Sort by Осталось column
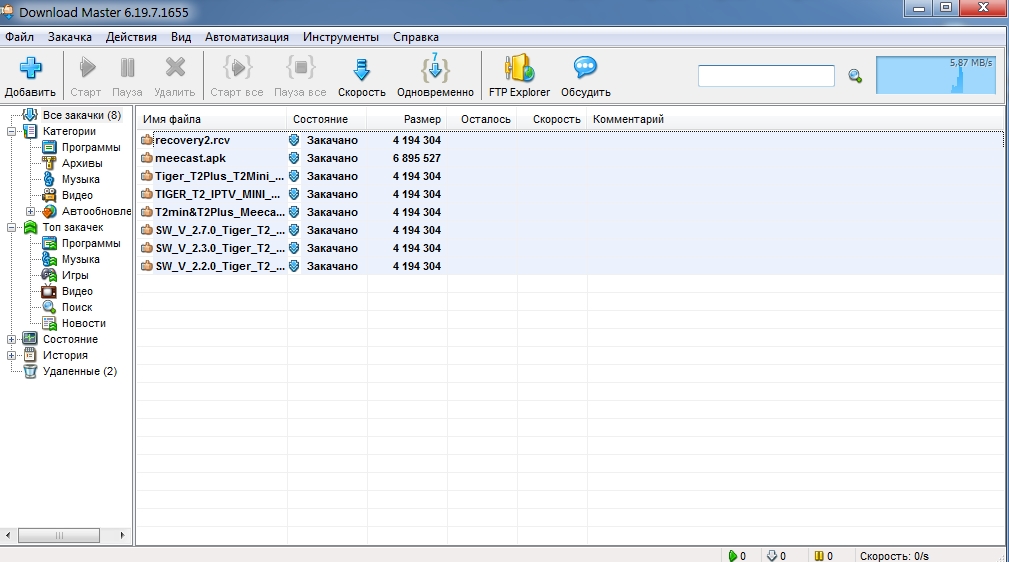The image size is (1009, 562). pos(482,119)
